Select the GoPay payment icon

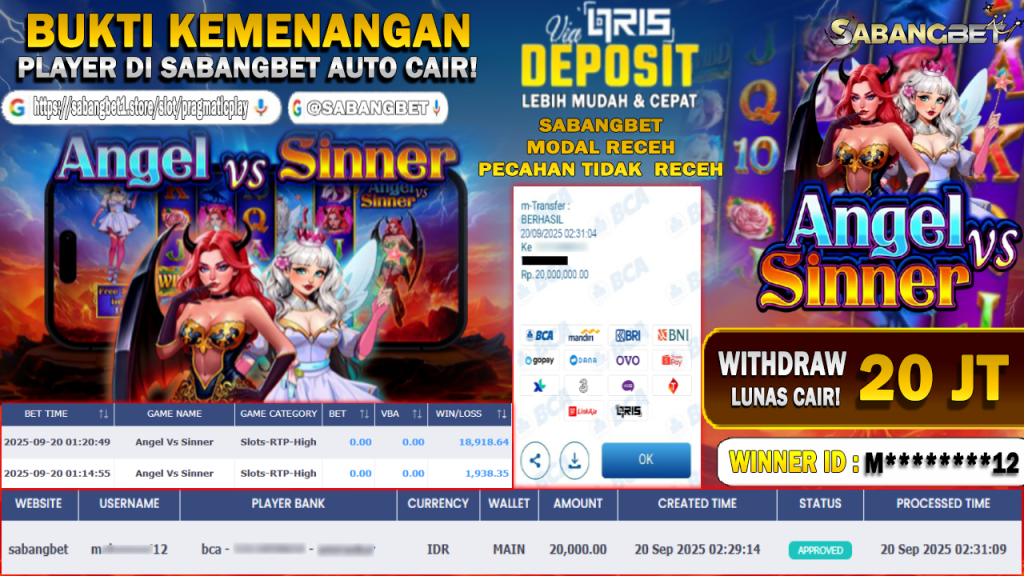point(540,360)
